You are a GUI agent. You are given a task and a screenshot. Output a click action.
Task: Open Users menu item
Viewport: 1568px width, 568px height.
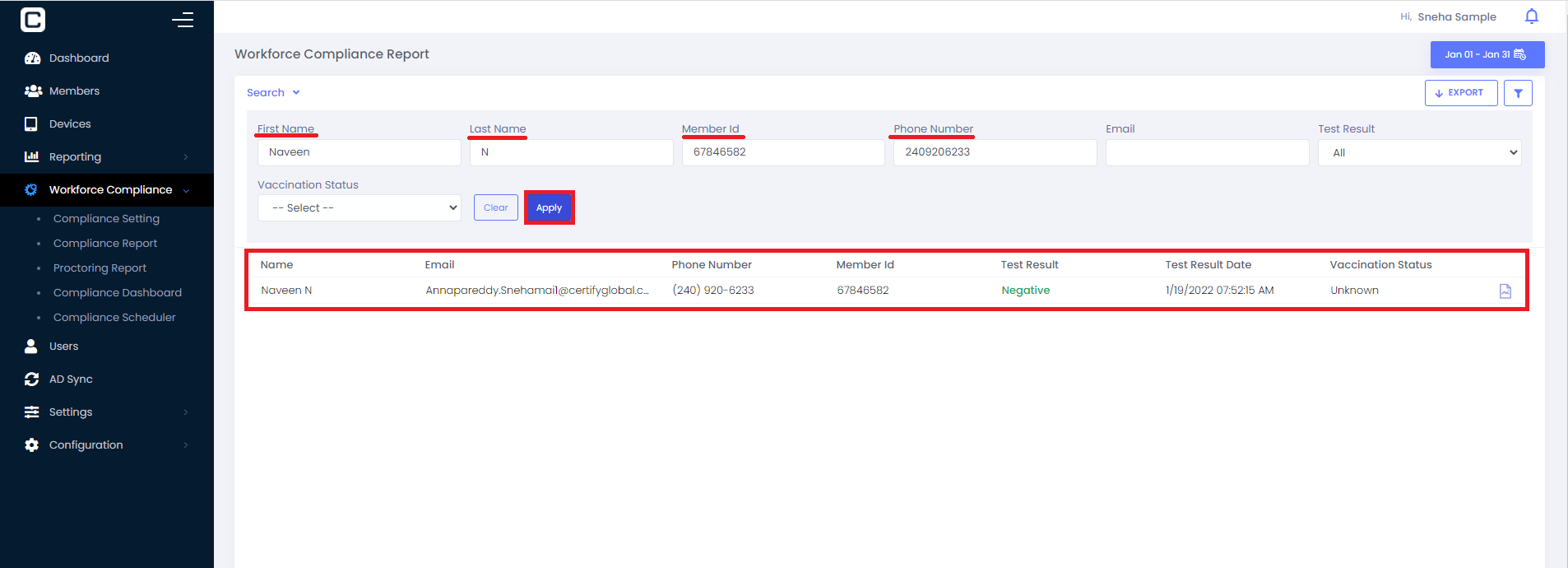[x=63, y=347]
